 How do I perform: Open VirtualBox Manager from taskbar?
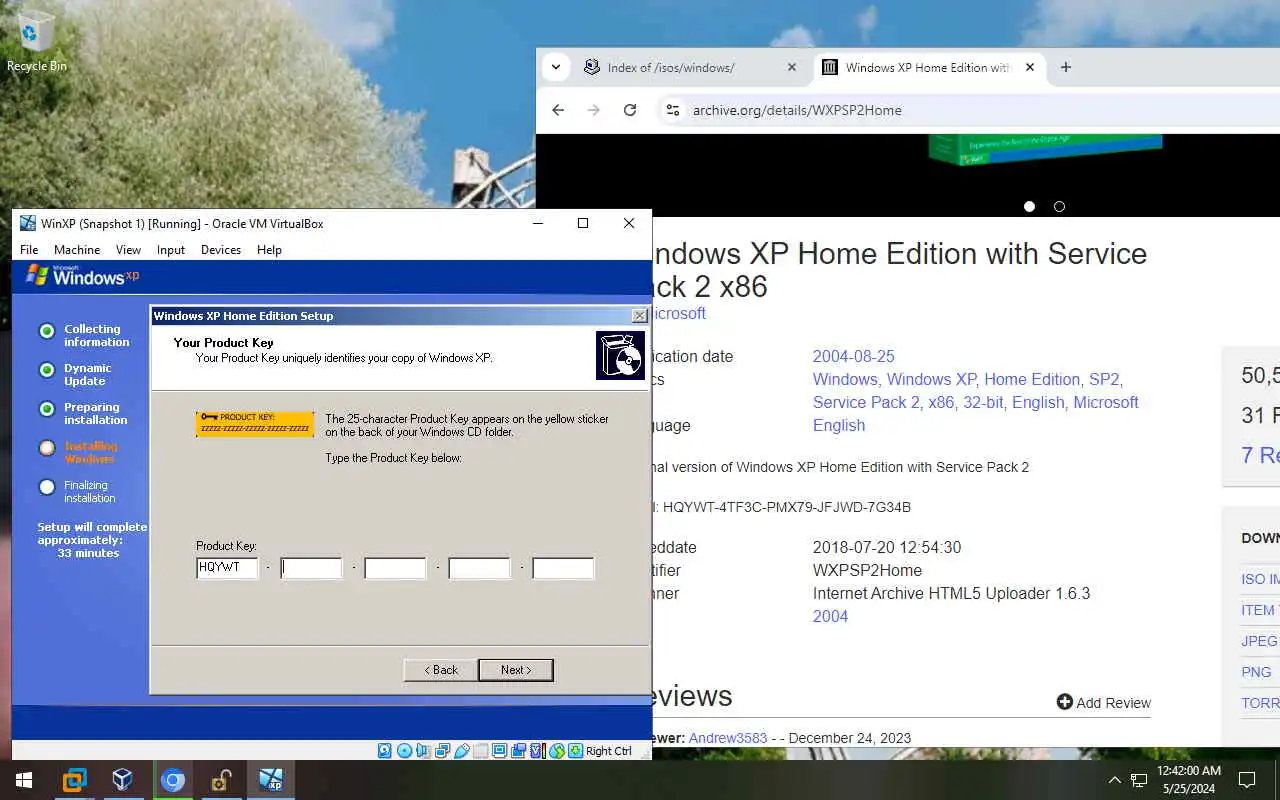(123, 780)
